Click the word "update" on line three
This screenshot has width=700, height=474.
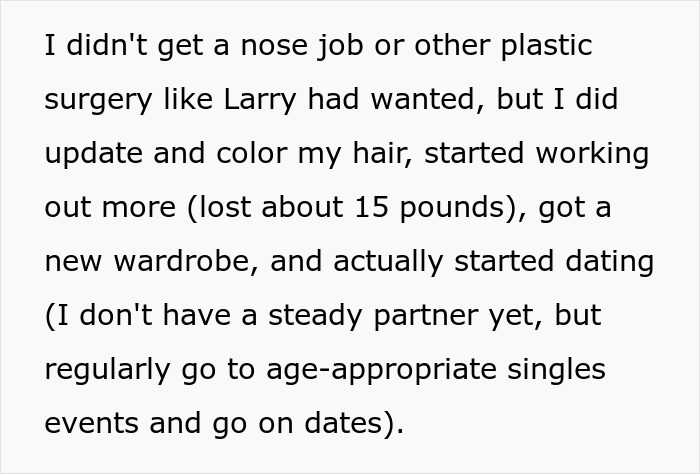(92, 155)
